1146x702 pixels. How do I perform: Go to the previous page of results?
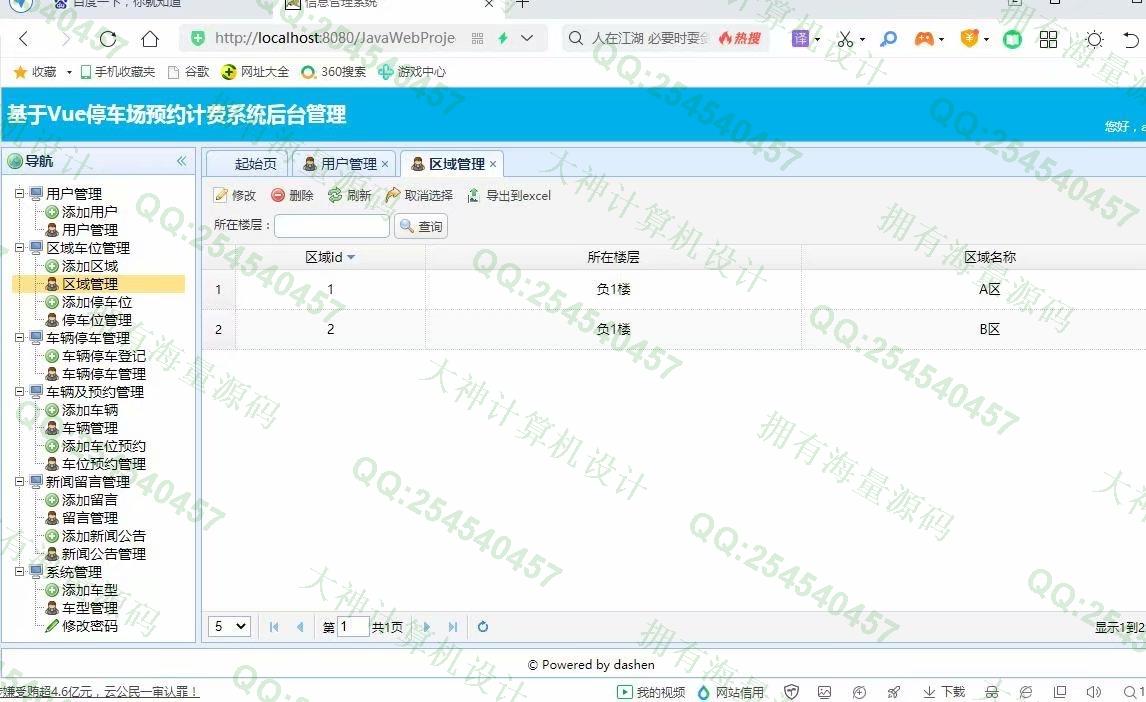coord(300,627)
